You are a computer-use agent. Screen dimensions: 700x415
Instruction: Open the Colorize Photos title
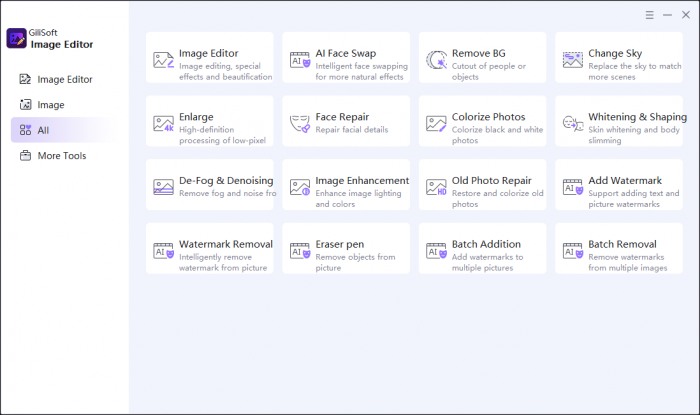488,117
